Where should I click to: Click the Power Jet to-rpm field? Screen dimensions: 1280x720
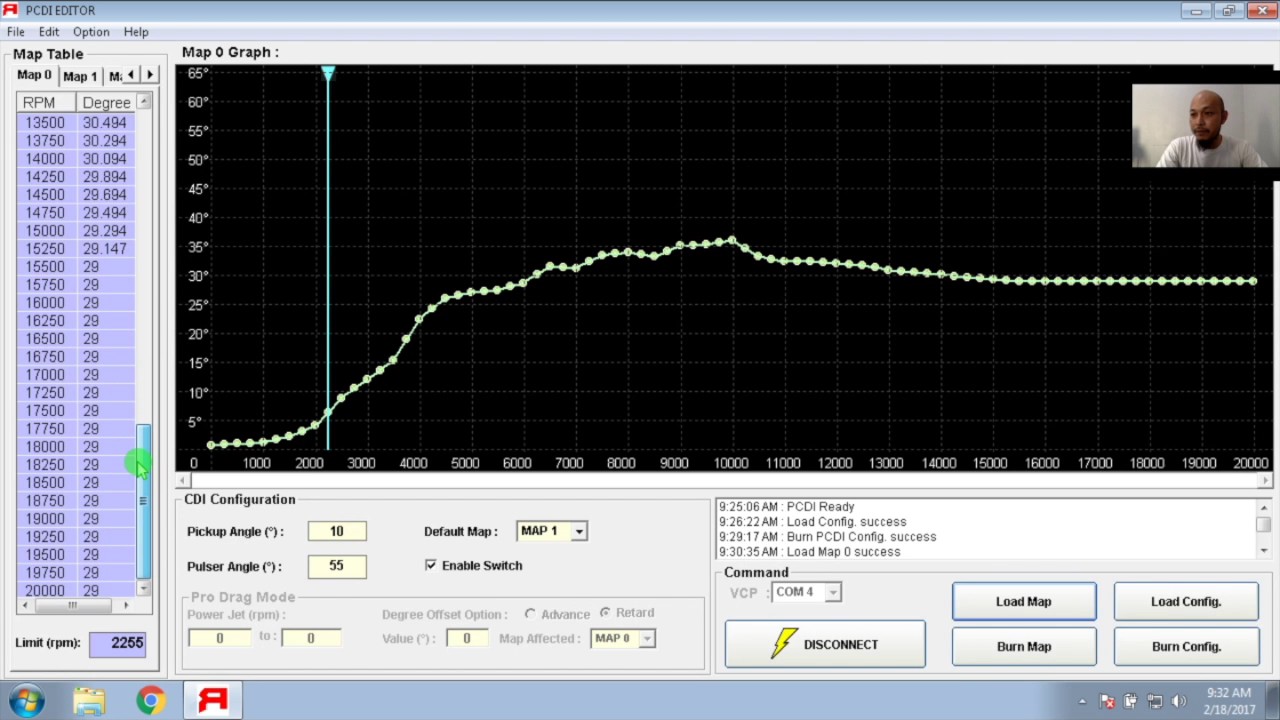pos(311,638)
